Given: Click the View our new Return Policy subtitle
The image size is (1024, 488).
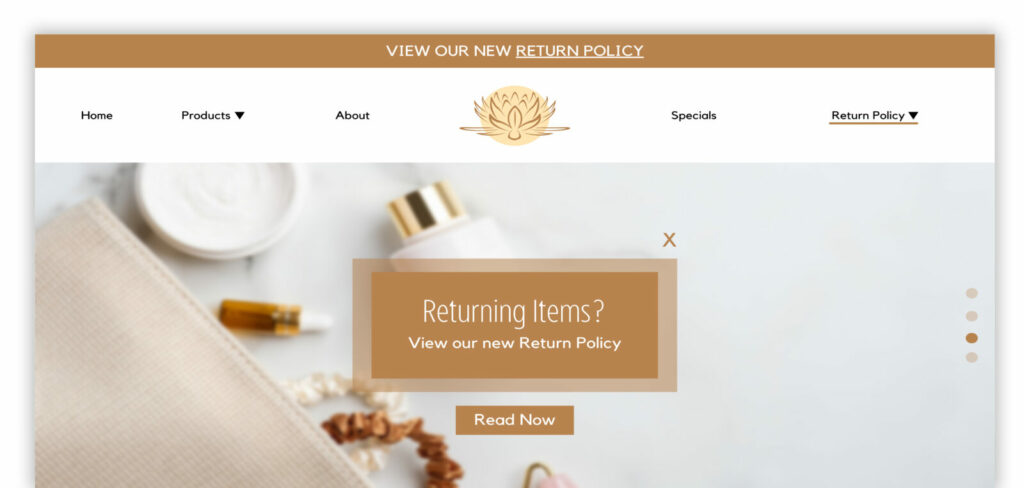Looking at the screenshot, I should 515,343.
